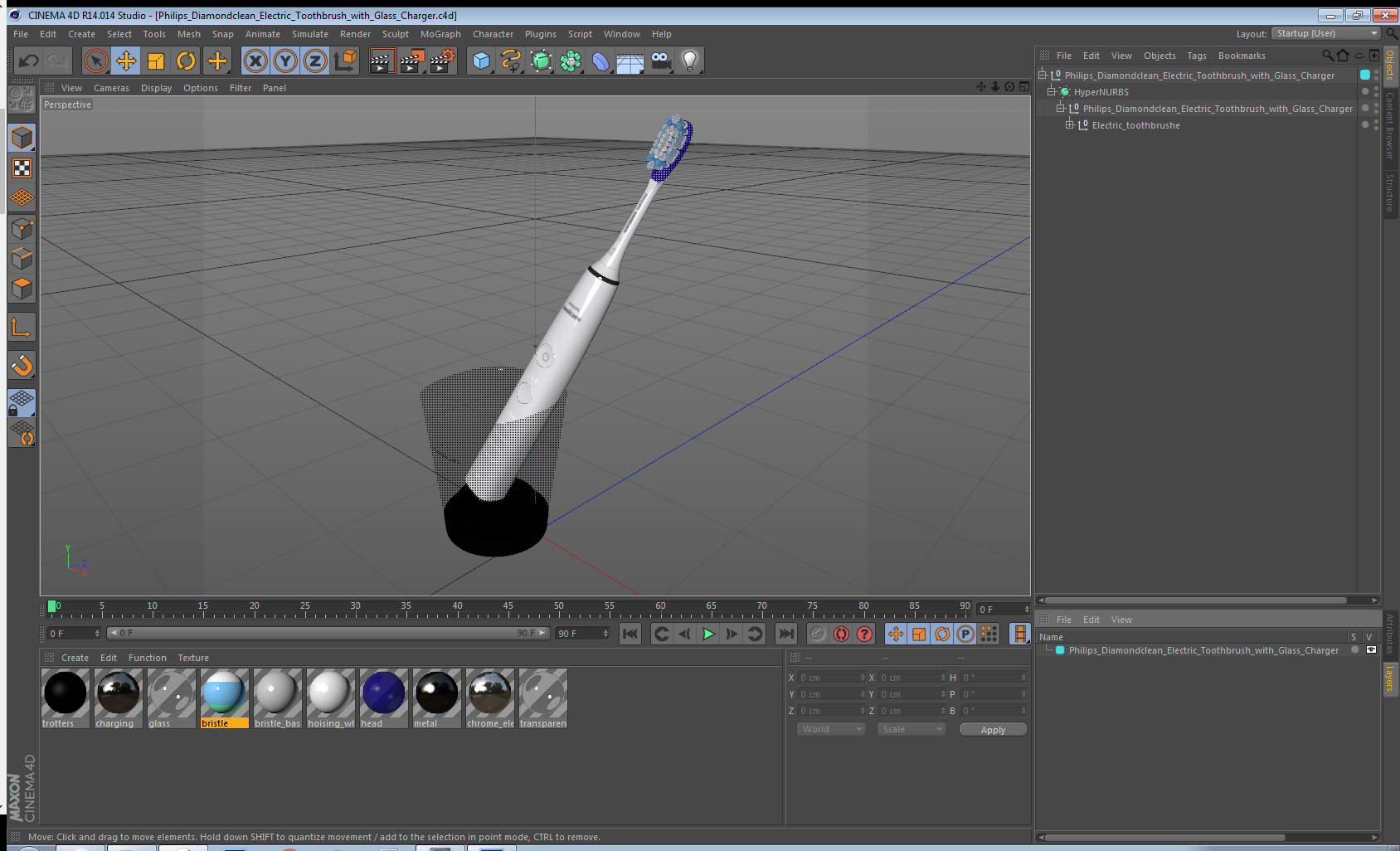Click the Apply button
The image size is (1400, 851).
pyautogui.click(x=993, y=729)
